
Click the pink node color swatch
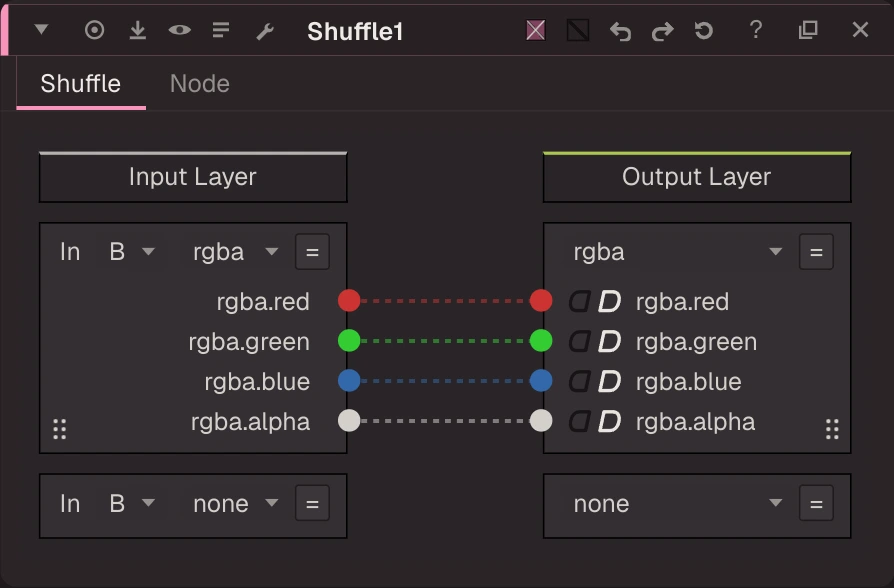point(535,30)
